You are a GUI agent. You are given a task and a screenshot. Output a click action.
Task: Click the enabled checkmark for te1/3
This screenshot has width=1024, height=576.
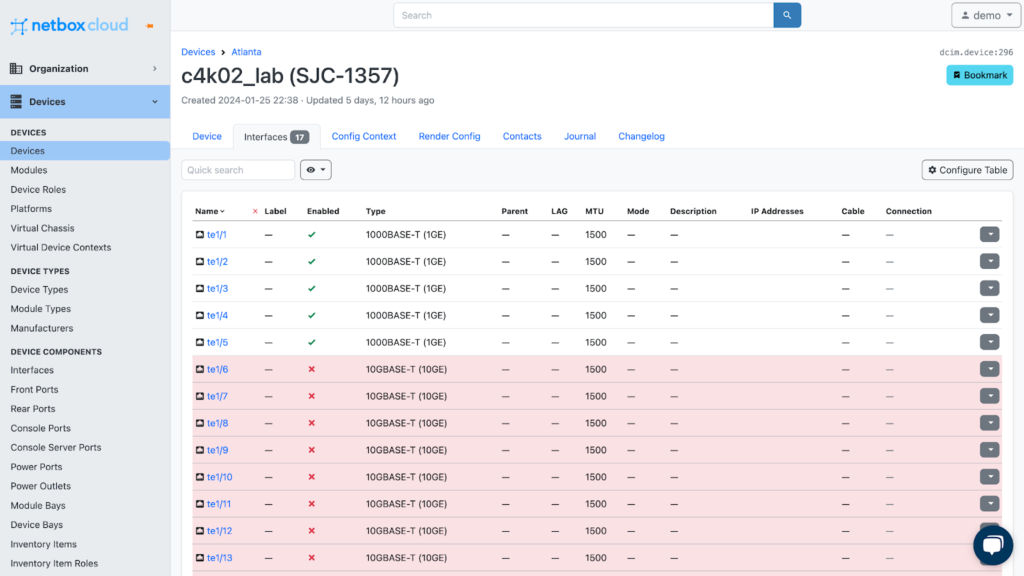312,289
